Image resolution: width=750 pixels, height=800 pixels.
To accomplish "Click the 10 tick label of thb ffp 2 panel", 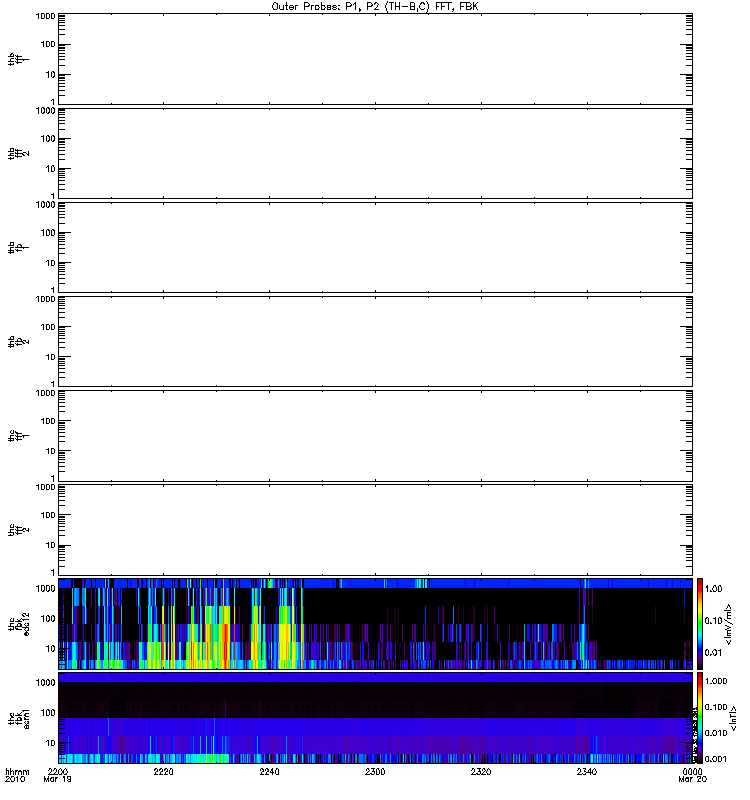I will tap(51, 357).
